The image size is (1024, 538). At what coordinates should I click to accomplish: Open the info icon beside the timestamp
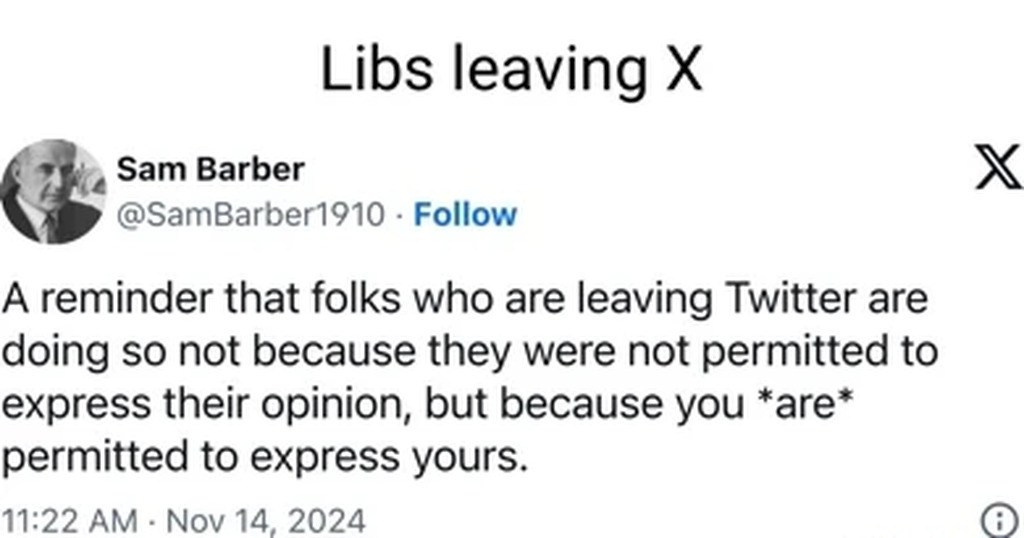[x=1000, y=522]
